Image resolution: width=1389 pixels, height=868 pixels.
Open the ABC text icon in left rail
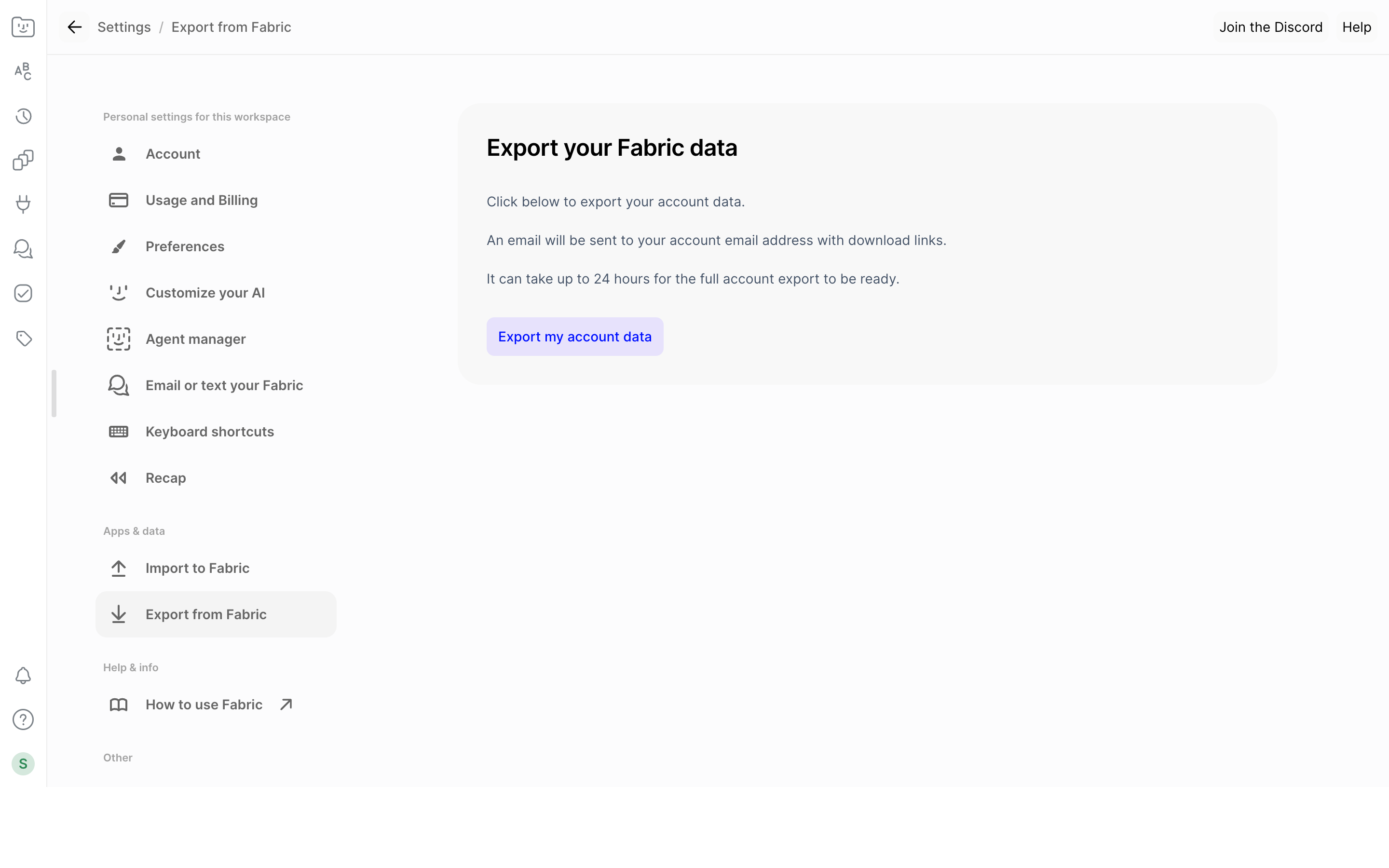click(23, 71)
